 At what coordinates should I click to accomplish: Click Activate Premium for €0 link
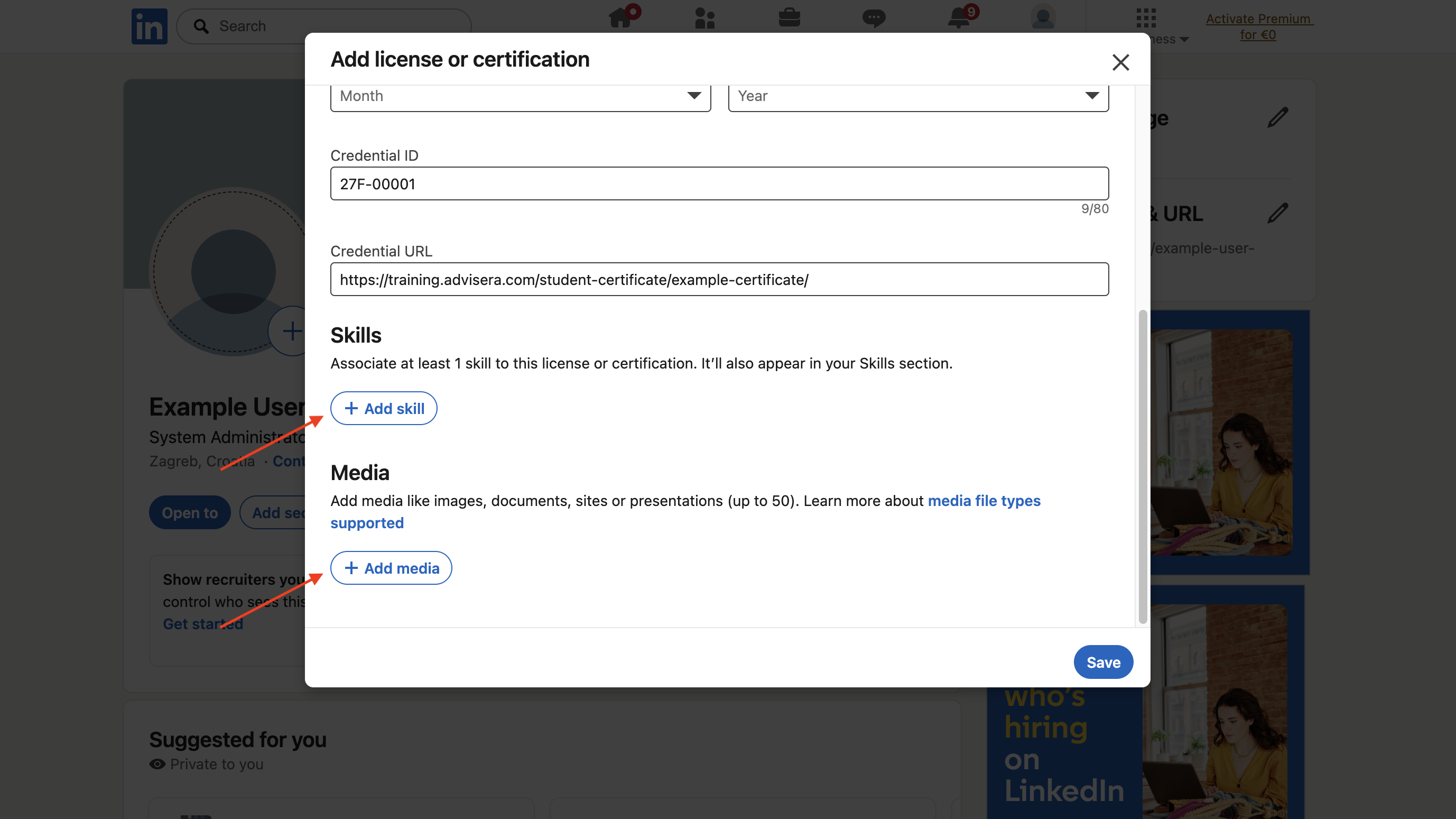(1258, 26)
